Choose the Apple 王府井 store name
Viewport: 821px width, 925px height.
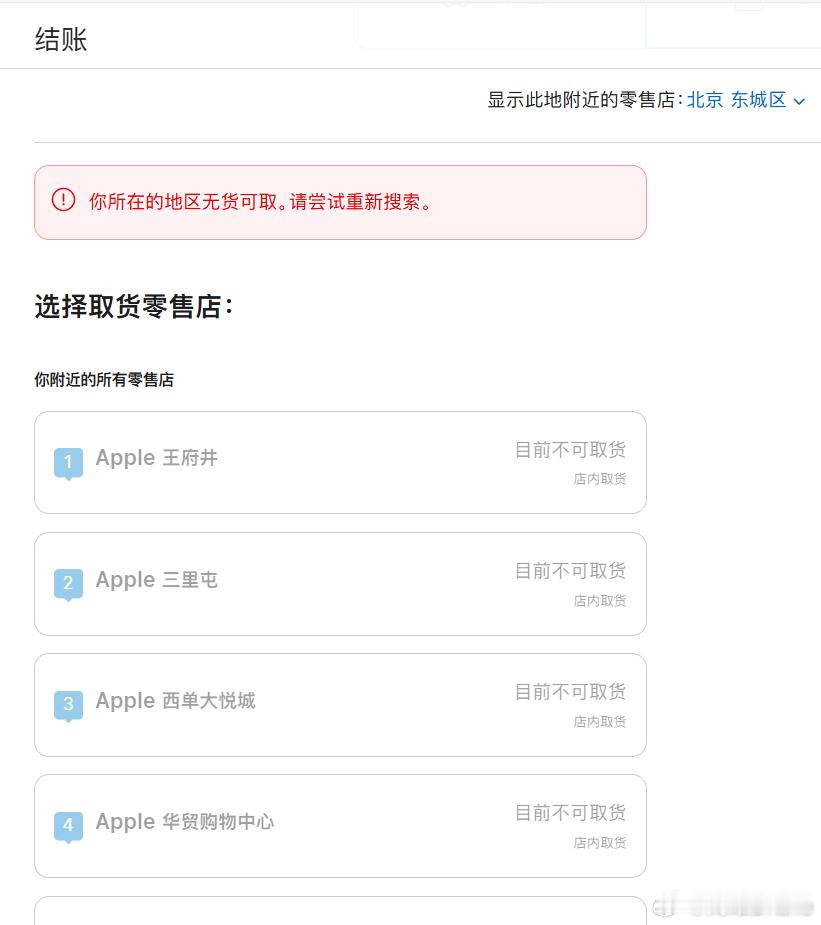tap(156, 458)
